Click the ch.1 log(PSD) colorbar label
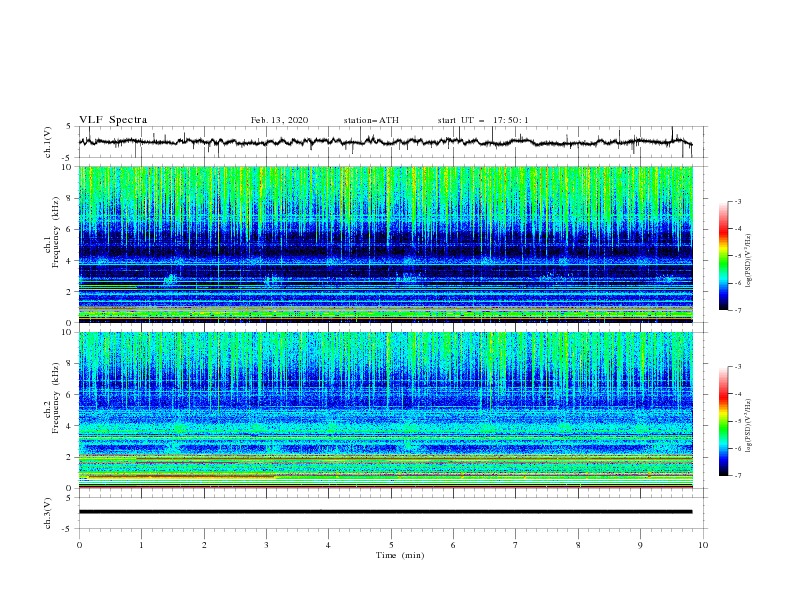This screenshot has height=612, width=792. [x=748, y=261]
